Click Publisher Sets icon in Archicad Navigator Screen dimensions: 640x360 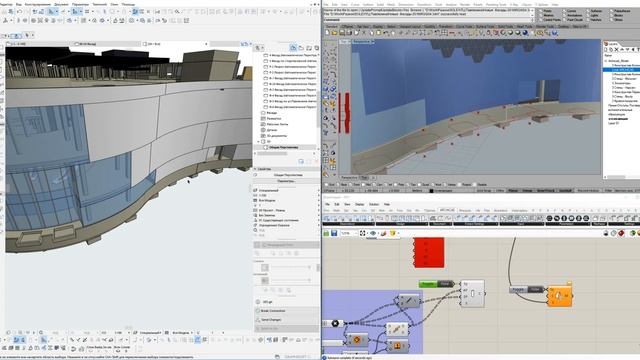pos(317,48)
